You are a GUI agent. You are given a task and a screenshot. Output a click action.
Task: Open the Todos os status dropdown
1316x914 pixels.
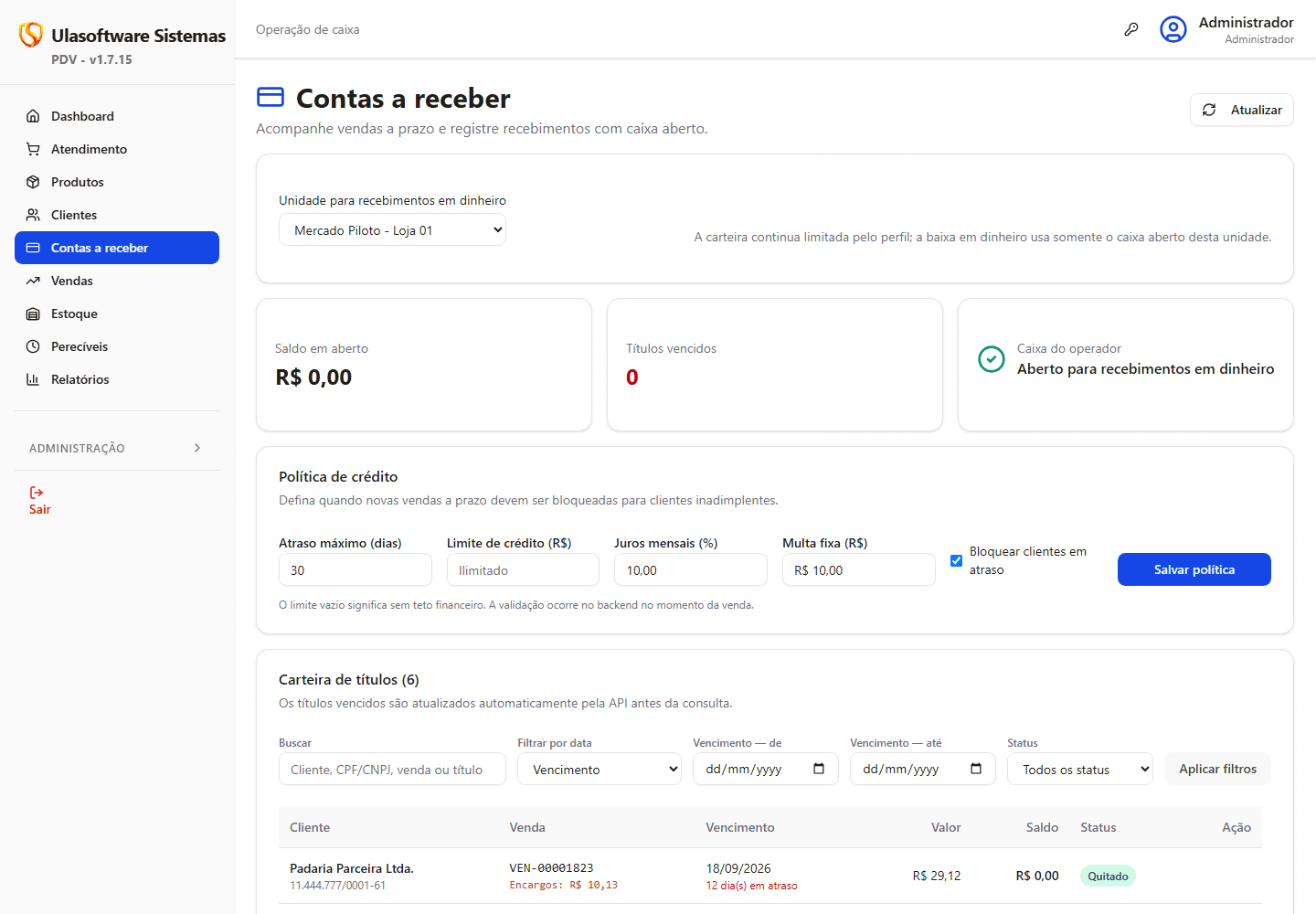click(x=1080, y=770)
